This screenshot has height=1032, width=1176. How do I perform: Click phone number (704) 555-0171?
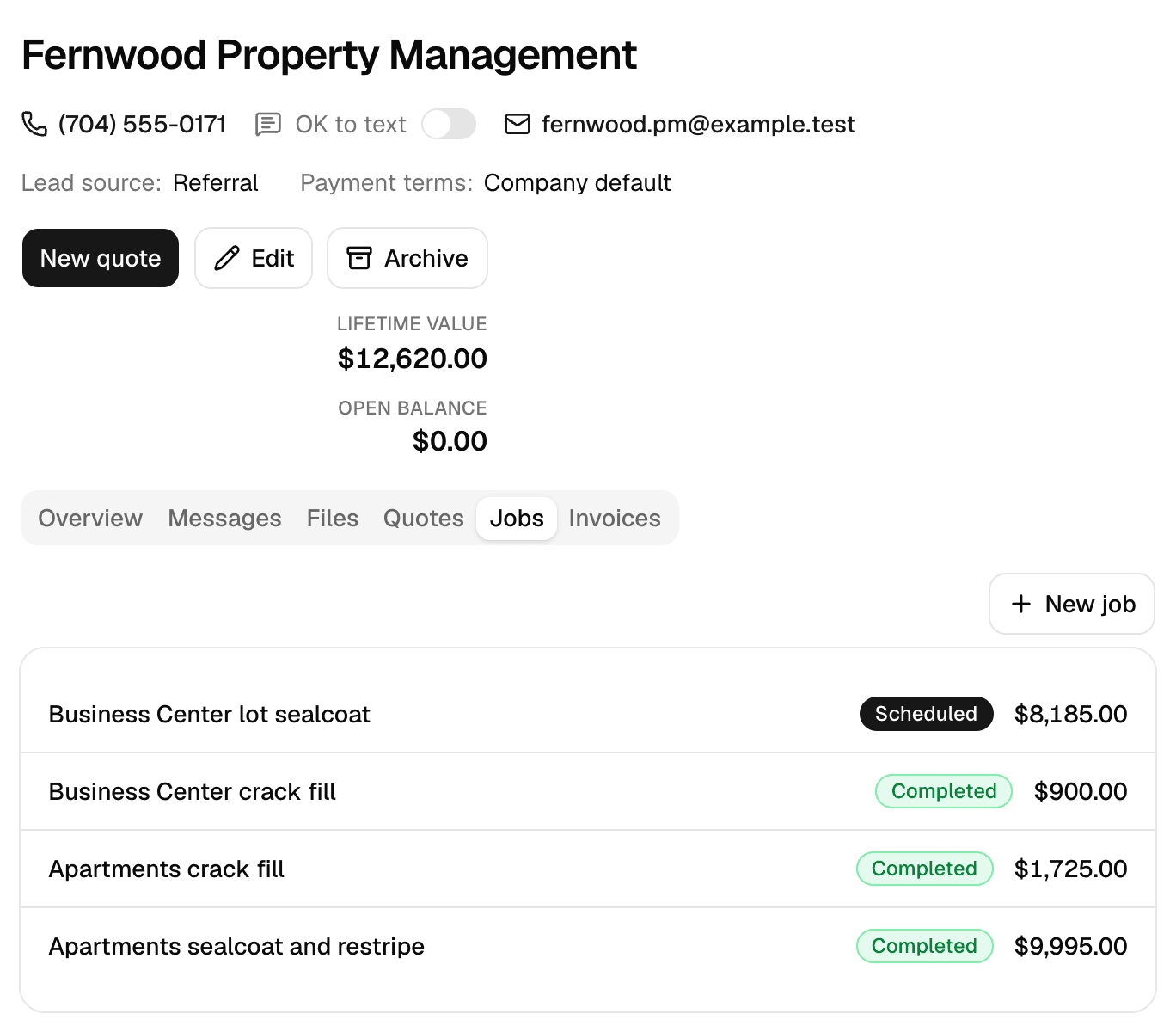coord(142,124)
